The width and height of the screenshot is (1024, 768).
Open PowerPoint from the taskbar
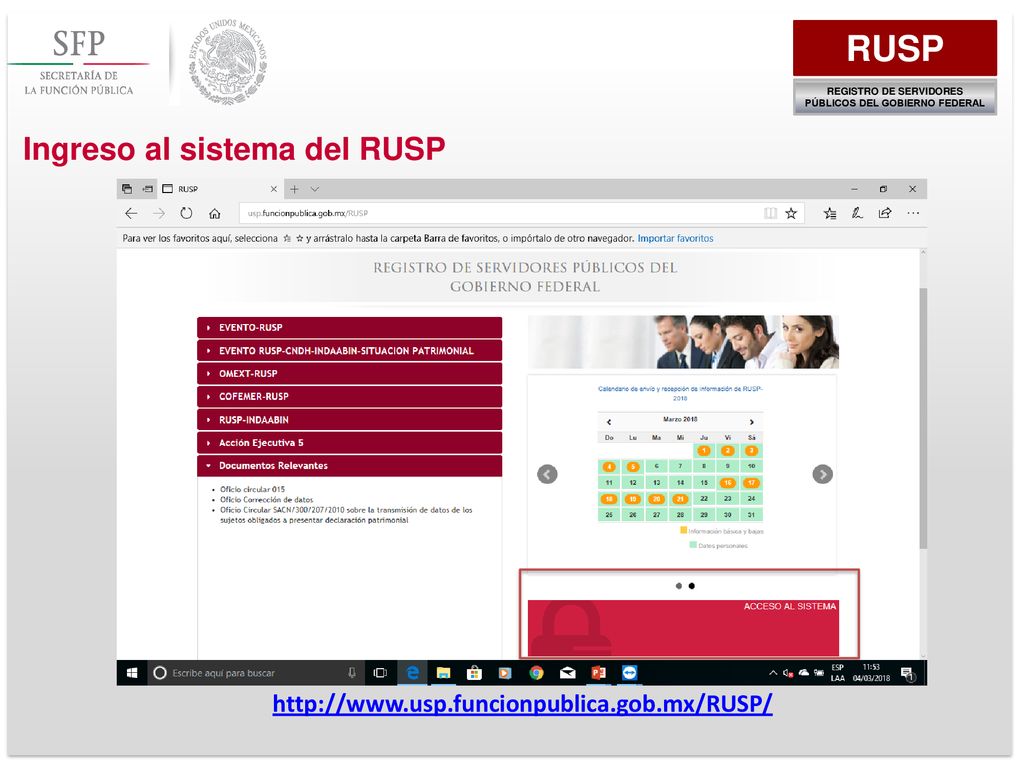[x=598, y=673]
